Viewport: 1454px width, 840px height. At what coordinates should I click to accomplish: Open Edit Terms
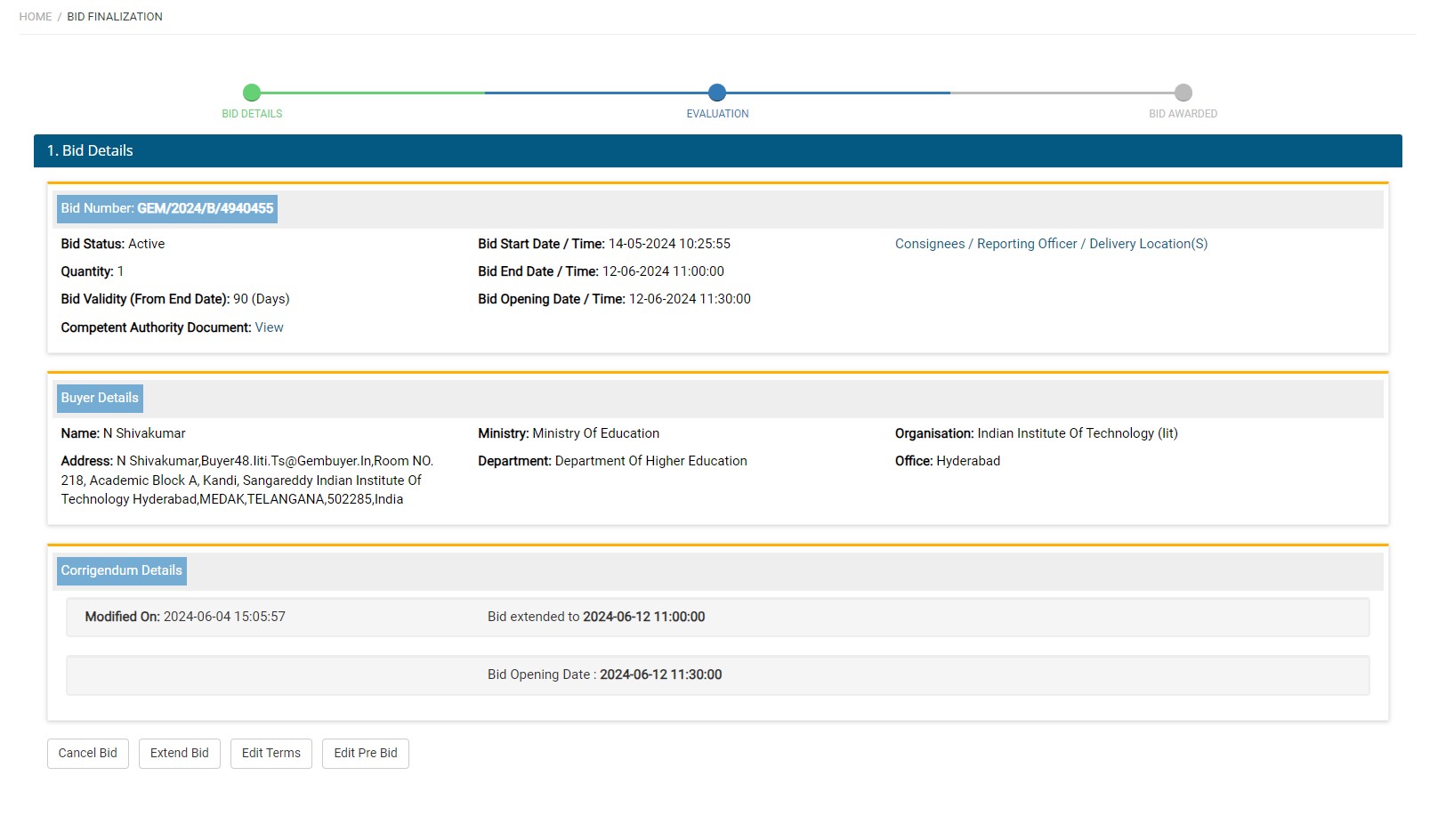click(271, 754)
